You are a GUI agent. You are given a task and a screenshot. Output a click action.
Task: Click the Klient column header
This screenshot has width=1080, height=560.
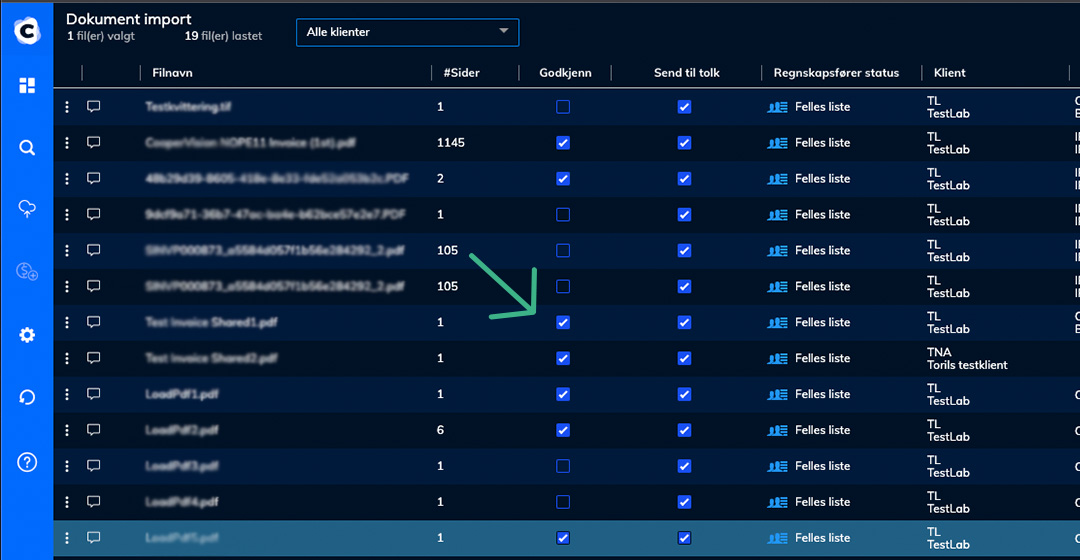pos(949,73)
